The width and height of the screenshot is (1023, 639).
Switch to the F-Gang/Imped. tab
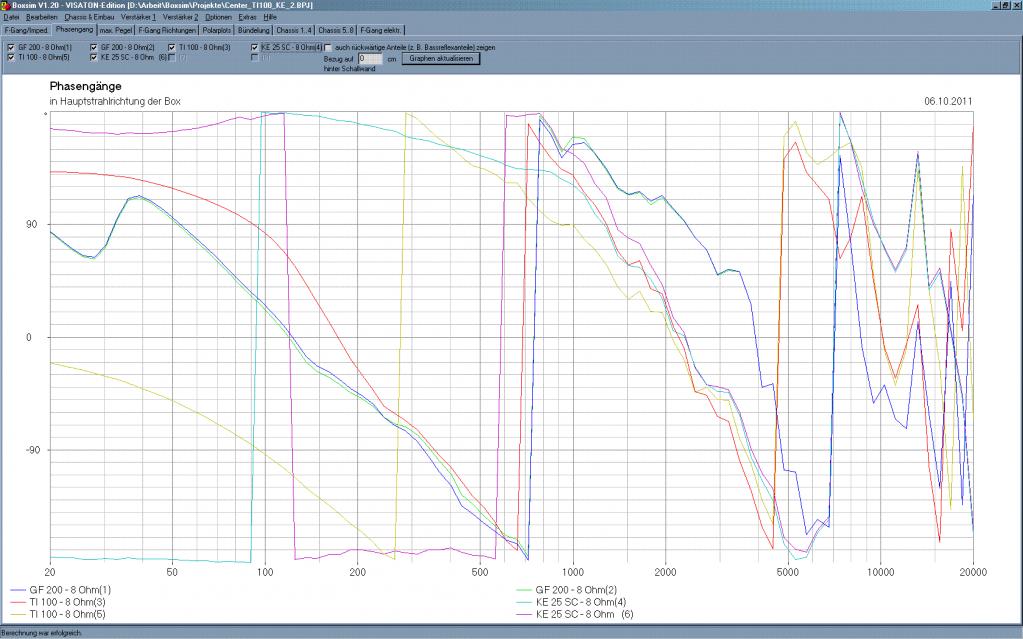click(26, 31)
